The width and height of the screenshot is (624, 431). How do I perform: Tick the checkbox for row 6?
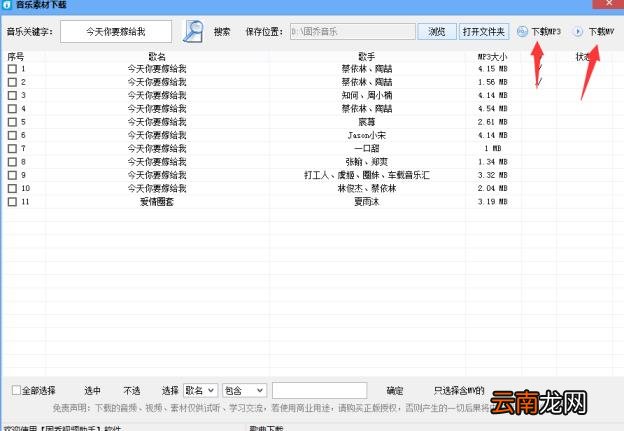click(12, 135)
